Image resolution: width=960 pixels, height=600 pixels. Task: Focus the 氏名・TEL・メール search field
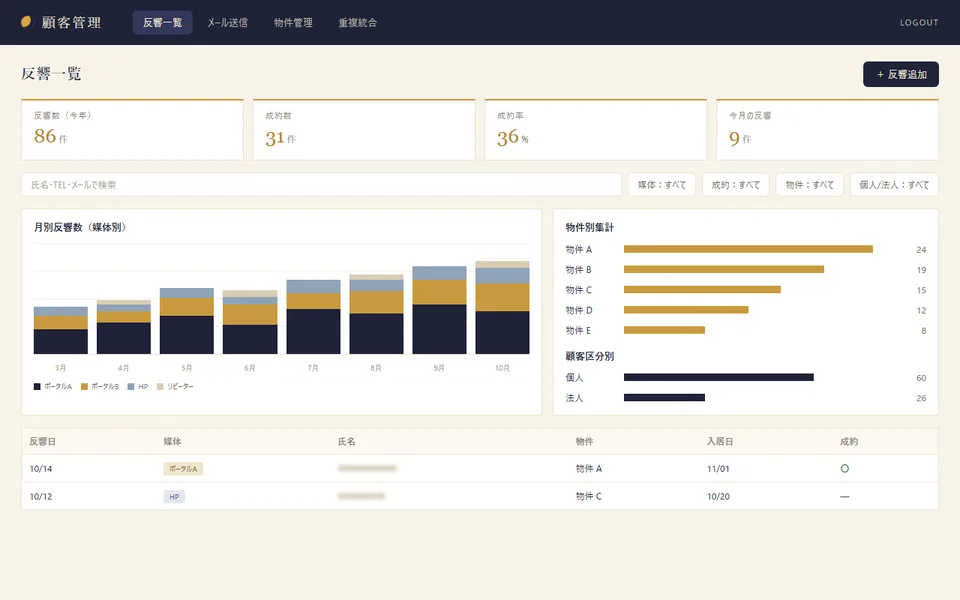(321, 184)
